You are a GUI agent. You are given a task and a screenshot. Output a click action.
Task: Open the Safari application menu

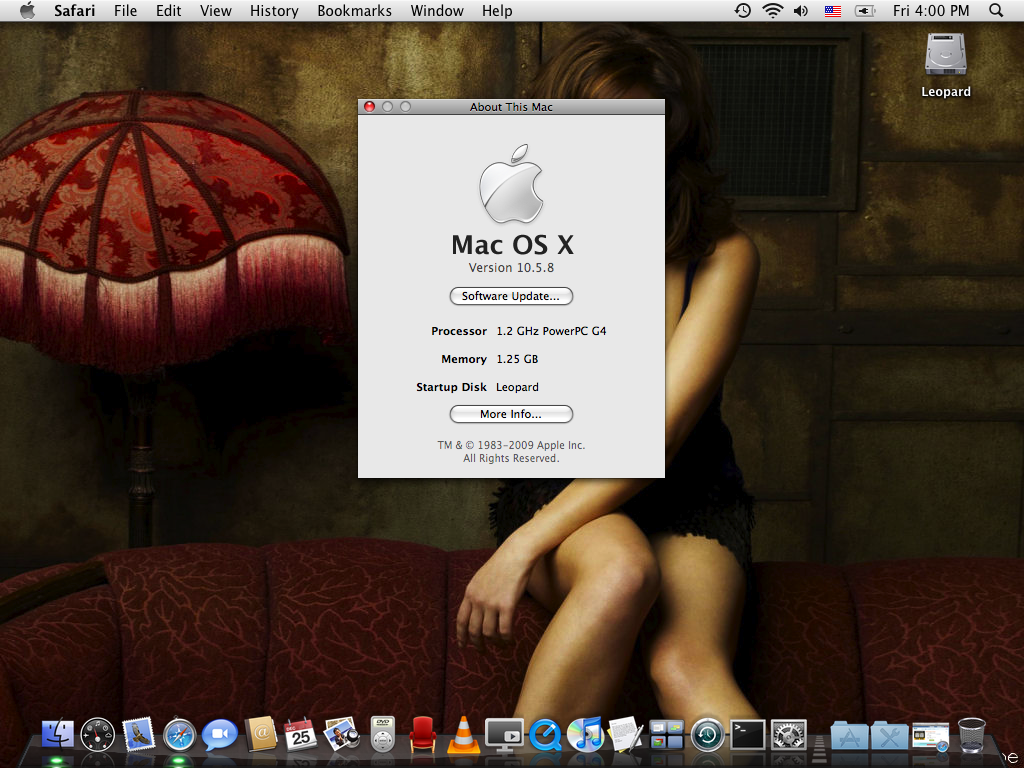[74, 10]
